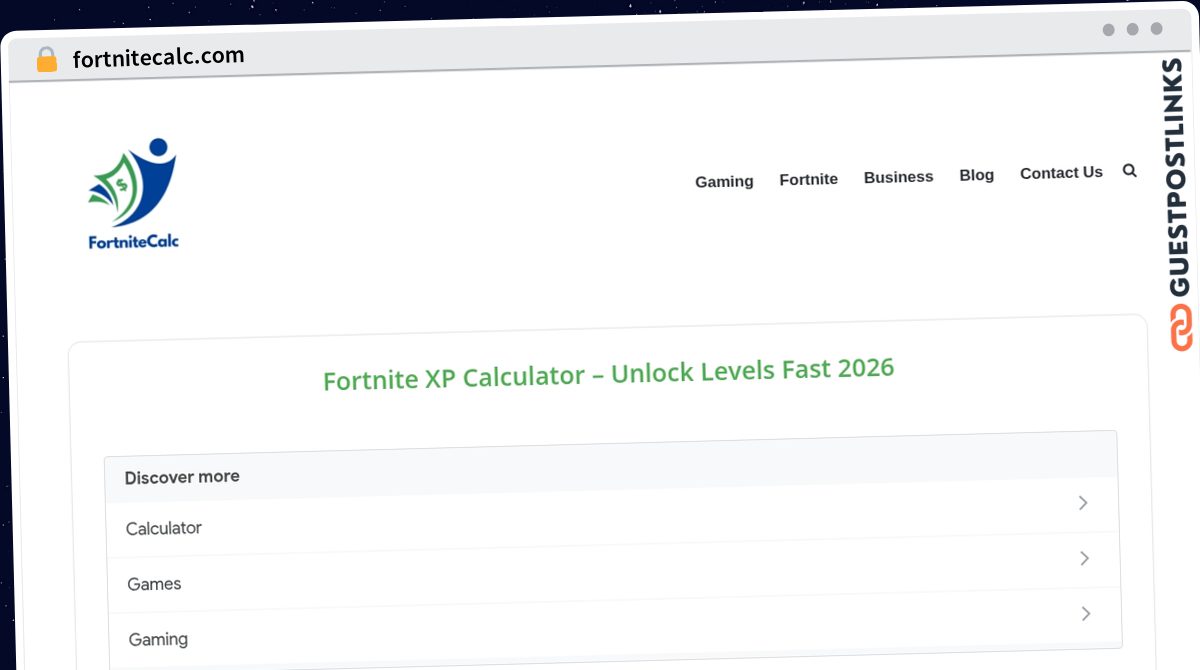Select the Calculator link under Discover more
The height and width of the screenshot is (670, 1200).
[164, 528]
